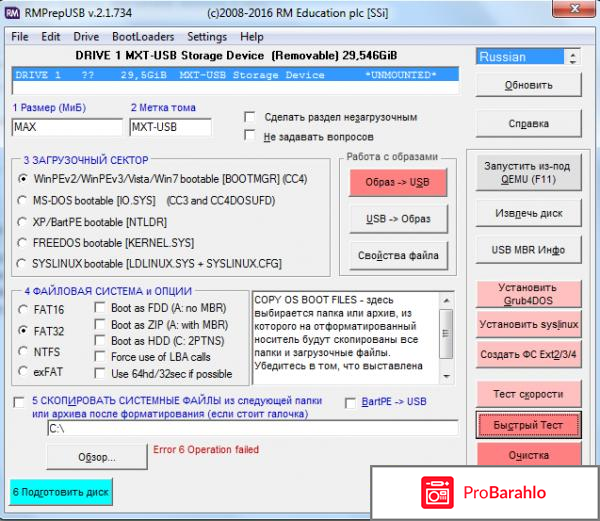
Task: Toggle 'Не задавать вопросов' checkbox
Action: coord(250,136)
